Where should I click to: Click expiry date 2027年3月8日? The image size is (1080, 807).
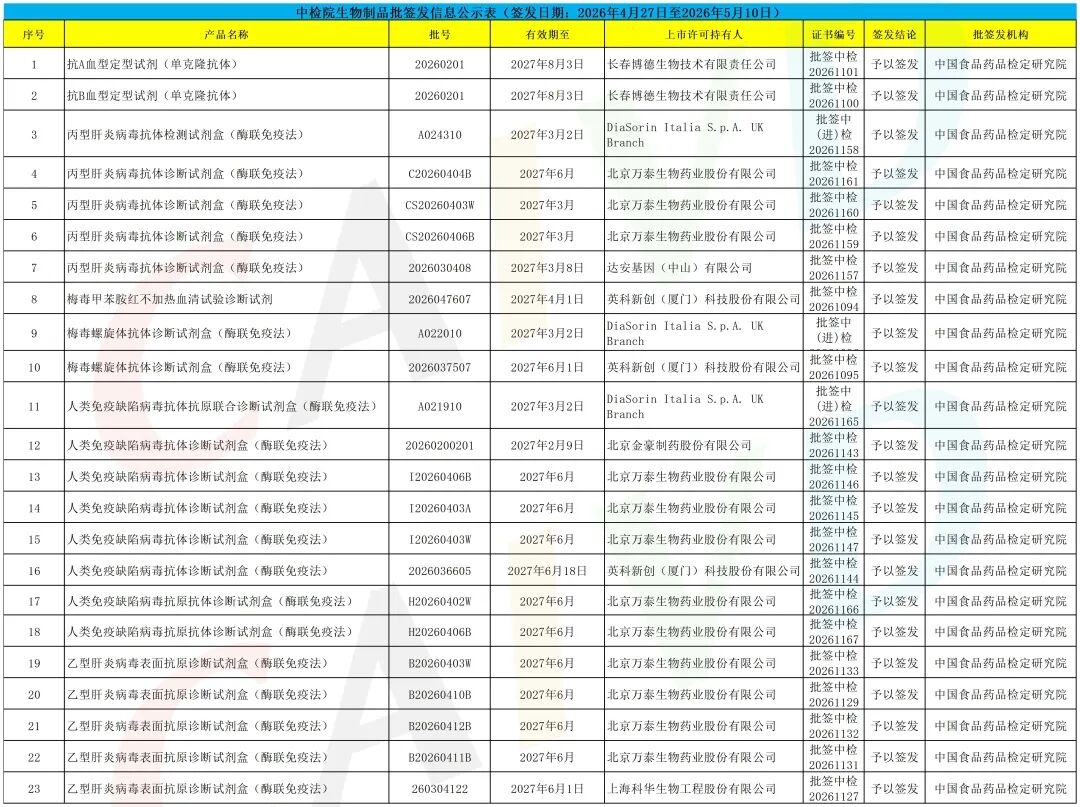click(x=547, y=268)
